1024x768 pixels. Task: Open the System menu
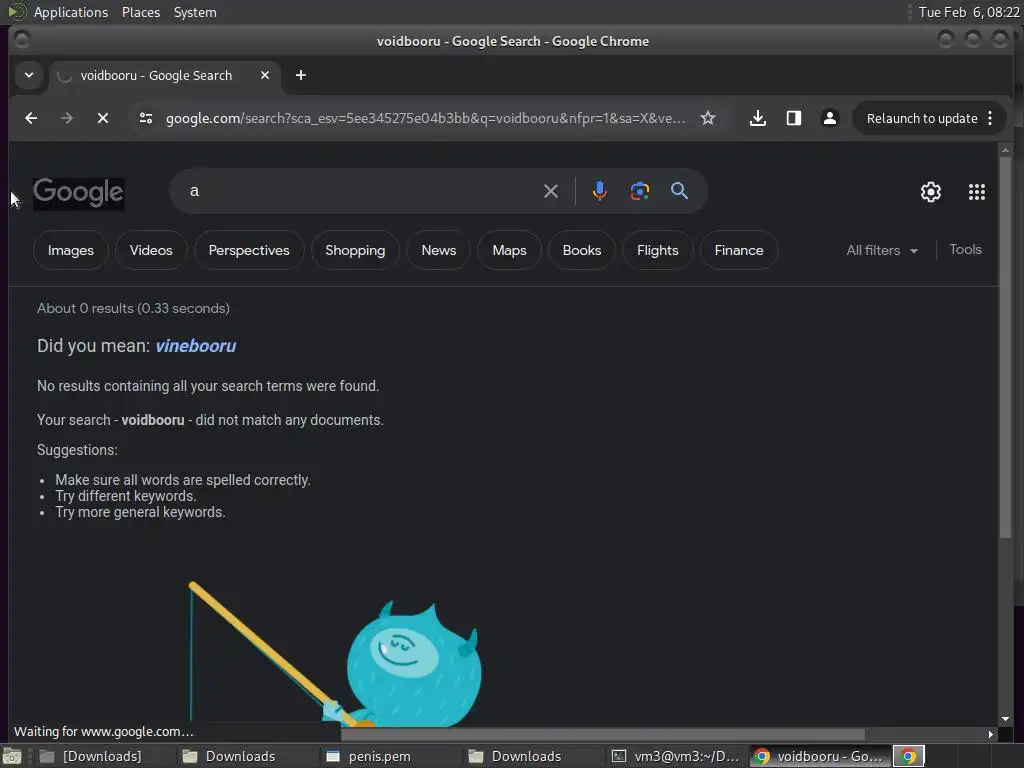coord(195,12)
